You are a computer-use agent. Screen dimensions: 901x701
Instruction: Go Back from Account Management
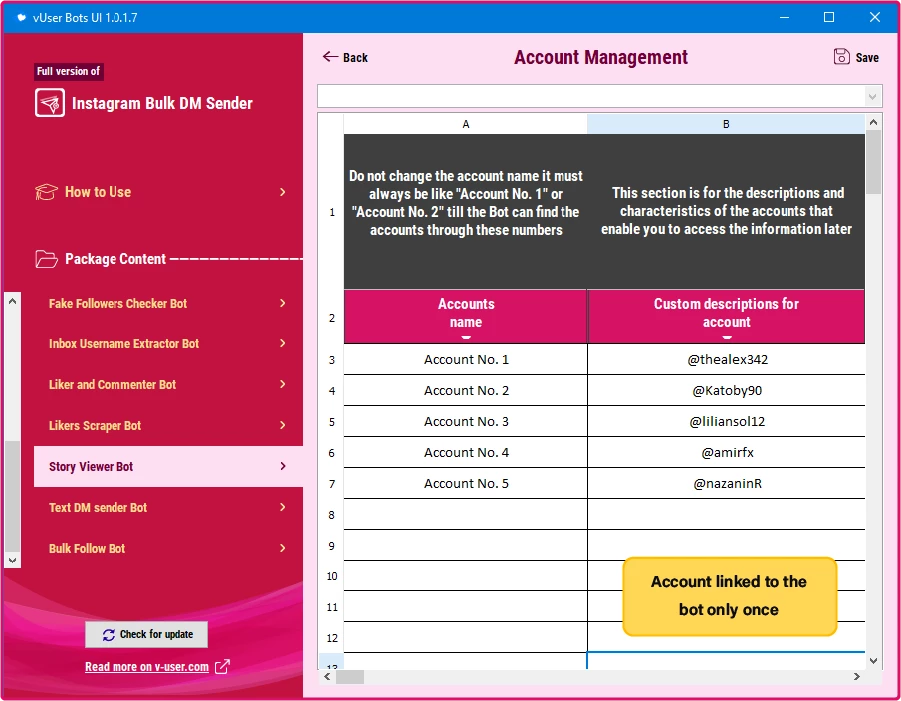345,57
